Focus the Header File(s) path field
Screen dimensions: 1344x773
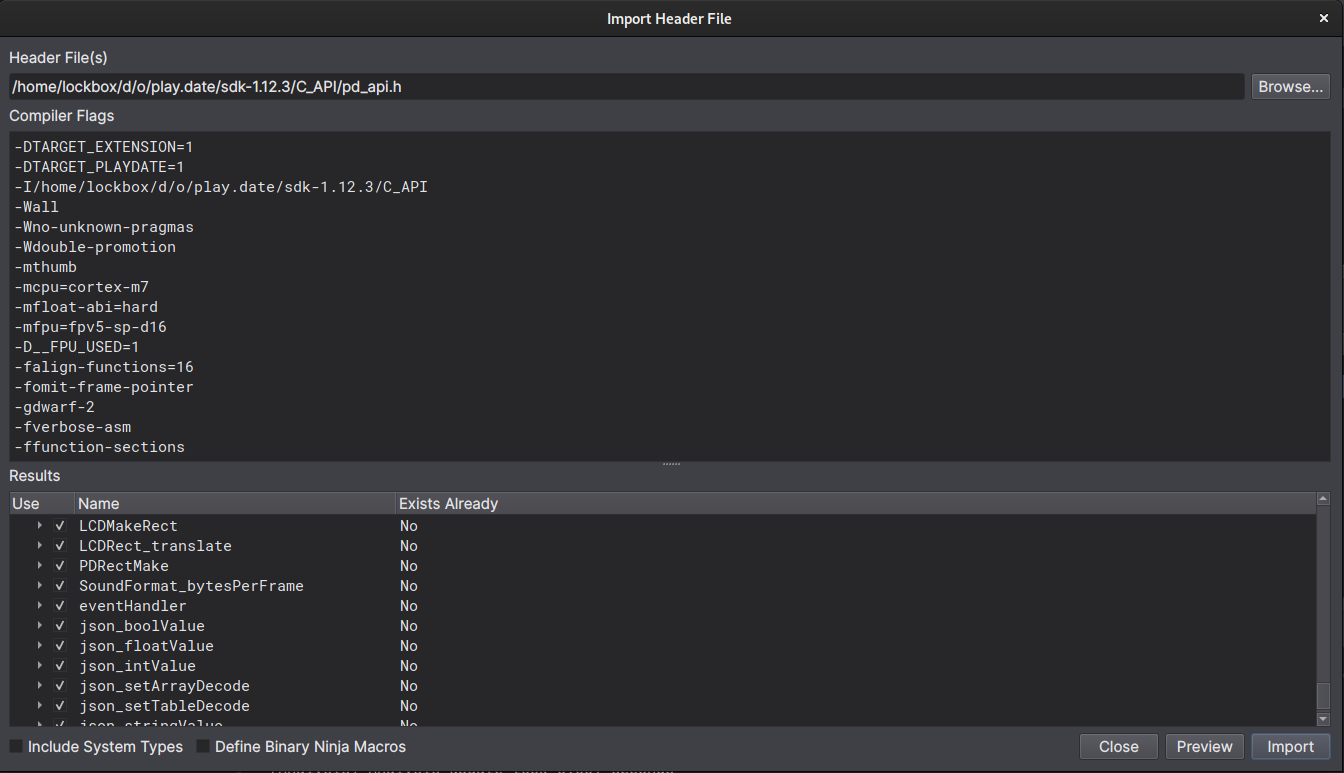point(627,87)
